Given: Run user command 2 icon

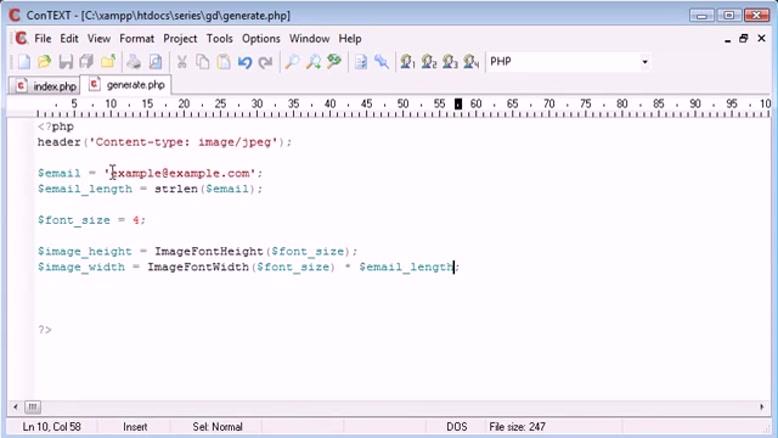Looking at the screenshot, I should click(429, 62).
